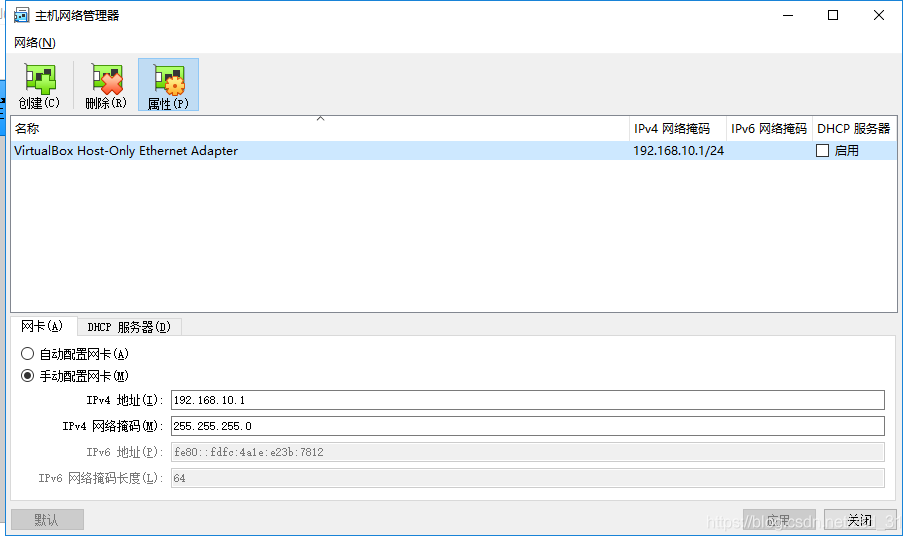Close the window with the X button
Screen dimensions: 911x541
878,15
